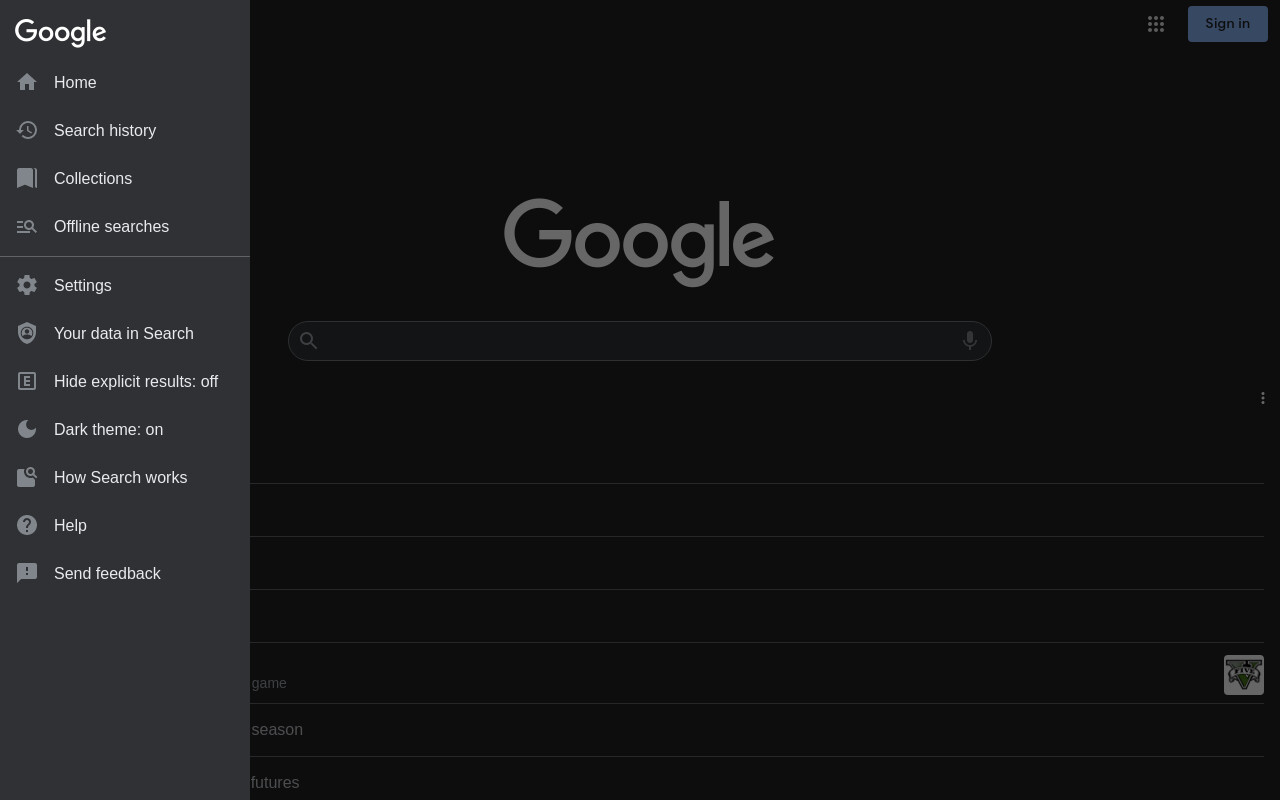1280x800 pixels.
Task: Select Send feedback menu item
Action: tap(125, 573)
